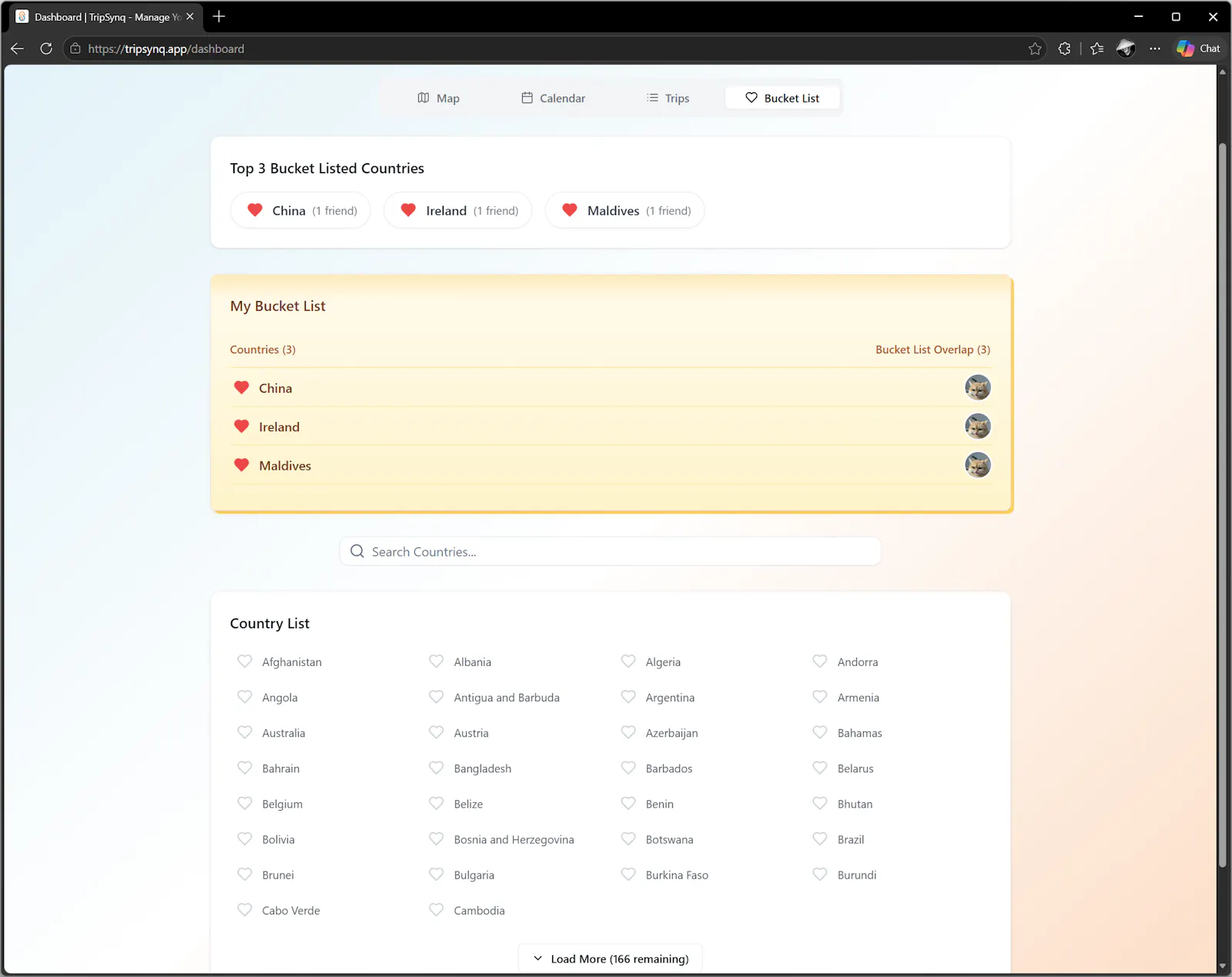Screen dimensions: 1232x977
Task: Click the heart icon beside Burundi
Action: pos(820,874)
